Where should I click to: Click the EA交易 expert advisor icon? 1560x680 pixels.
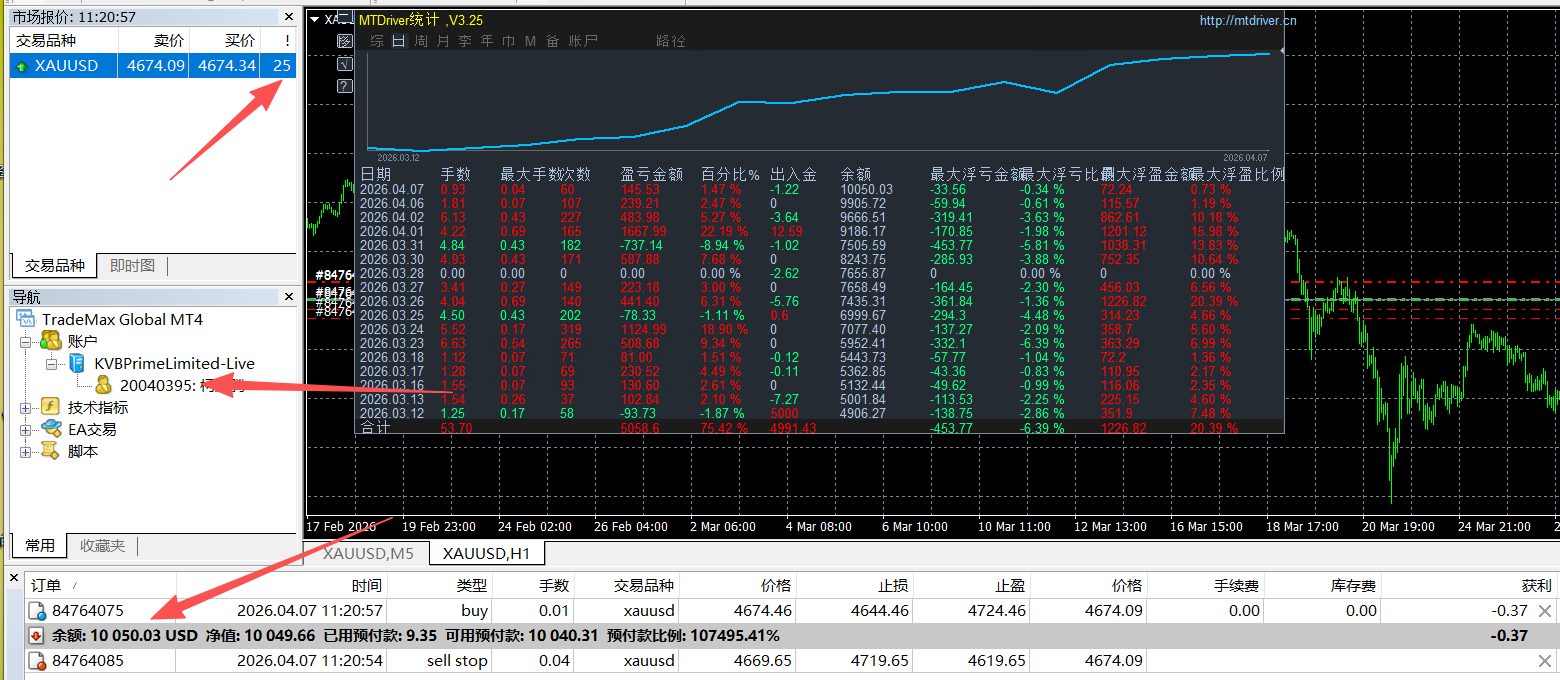coord(50,429)
